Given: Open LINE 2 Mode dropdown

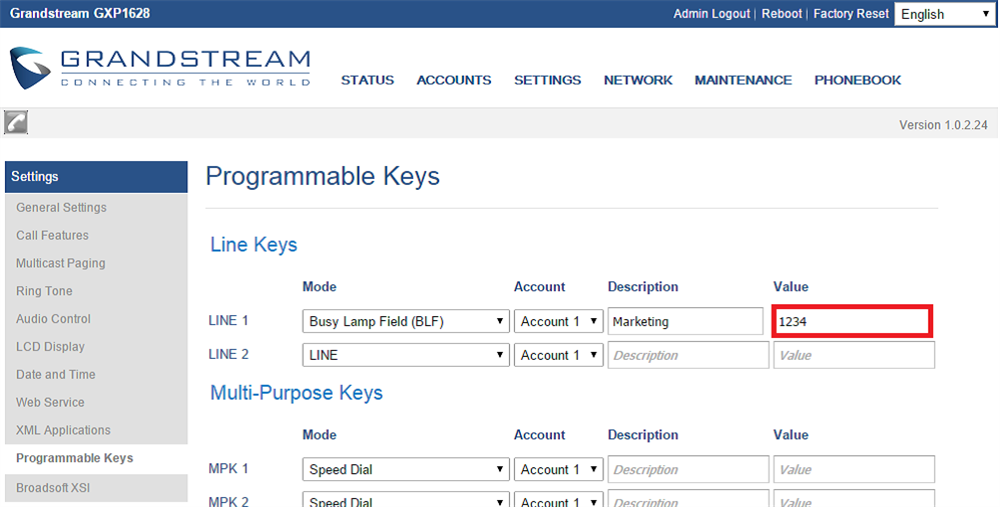Looking at the screenshot, I should pyautogui.click(x=406, y=355).
